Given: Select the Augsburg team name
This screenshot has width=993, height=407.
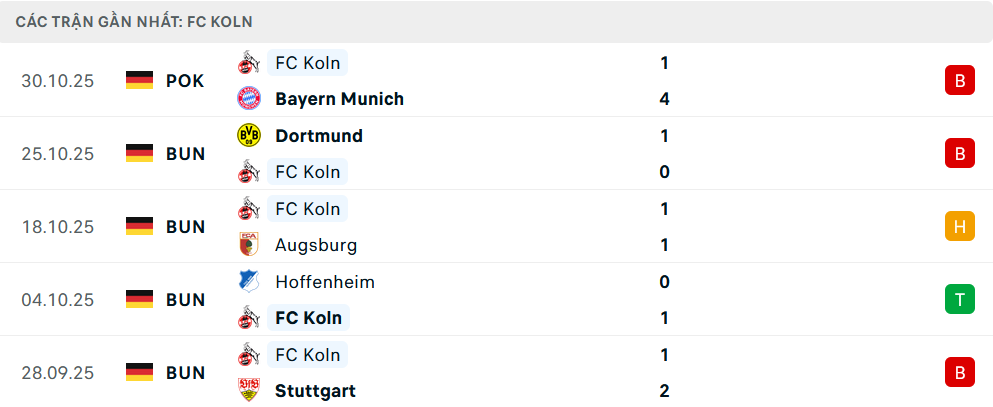Looking at the screenshot, I should click(x=315, y=245).
